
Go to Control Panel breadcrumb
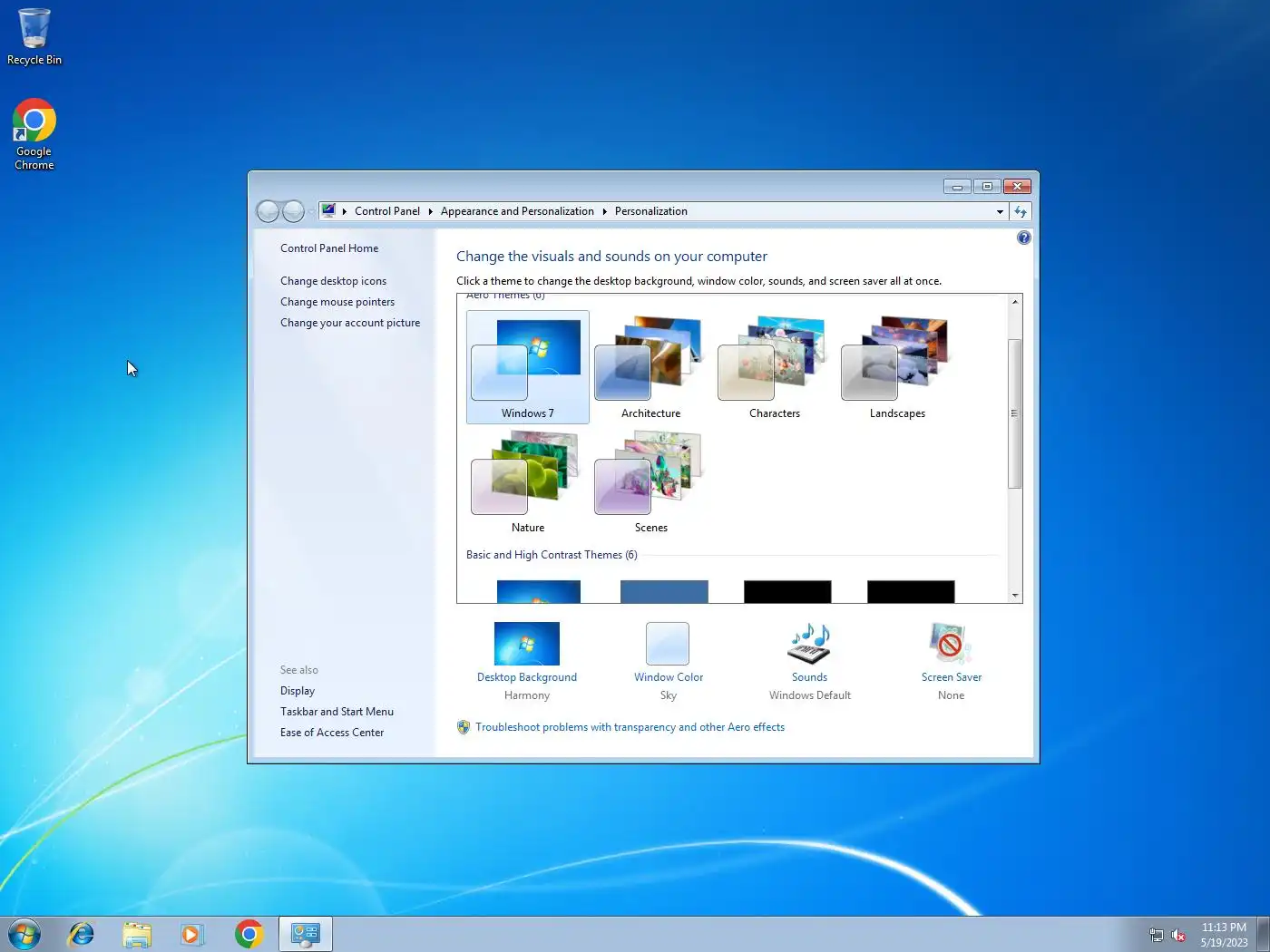coord(387,211)
